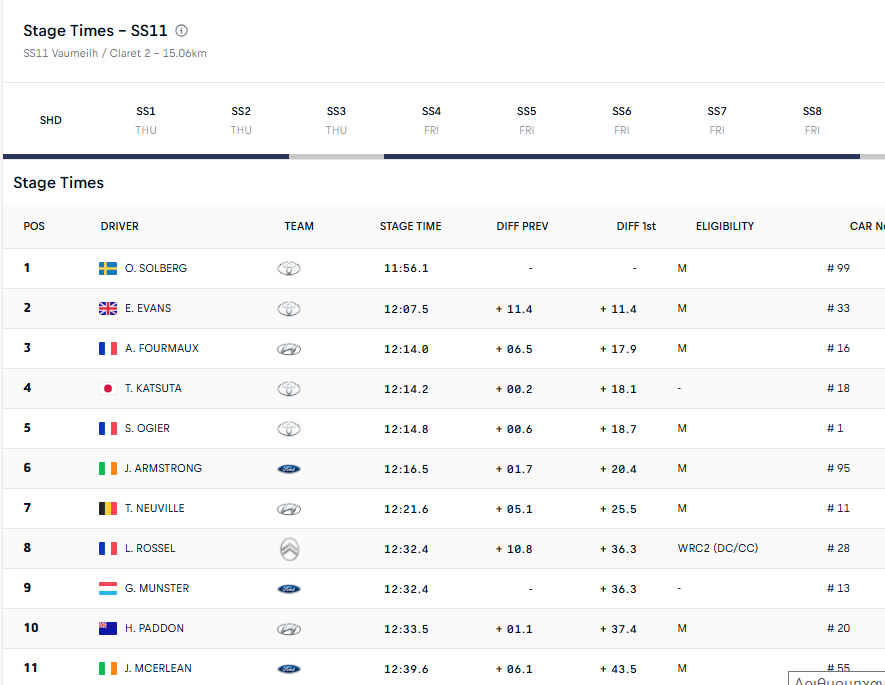
Task: Click the DIFF 1st column header
Action: [x=636, y=226]
